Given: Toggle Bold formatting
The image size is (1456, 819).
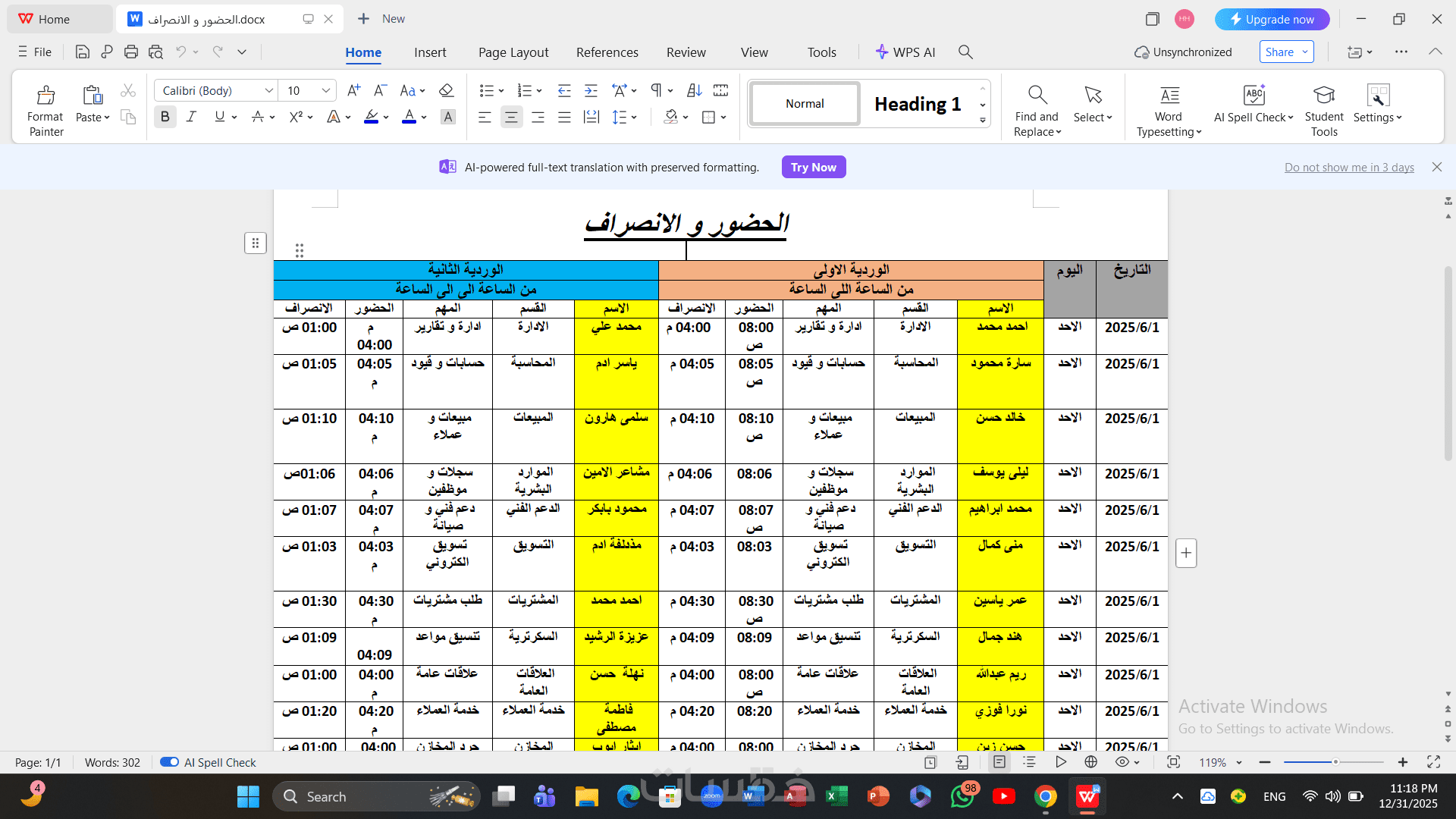Looking at the screenshot, I should tap(165, 117).
